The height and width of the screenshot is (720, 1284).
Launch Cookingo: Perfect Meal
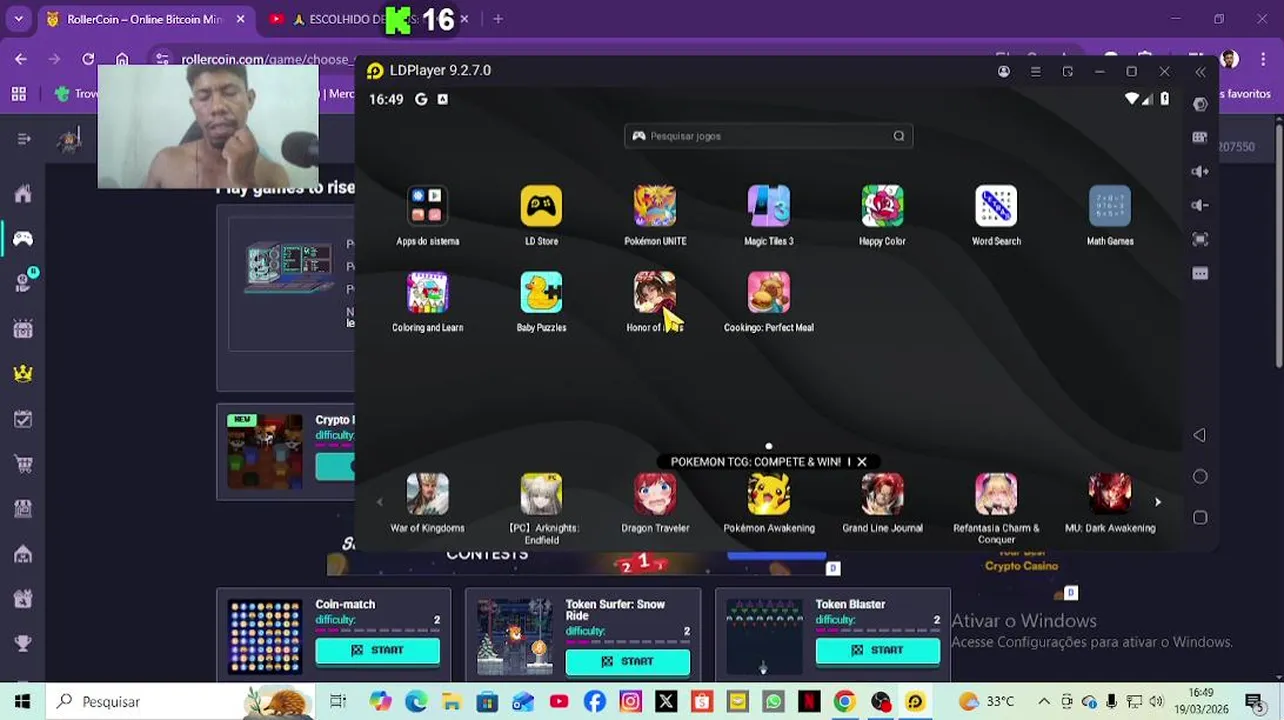768,292
